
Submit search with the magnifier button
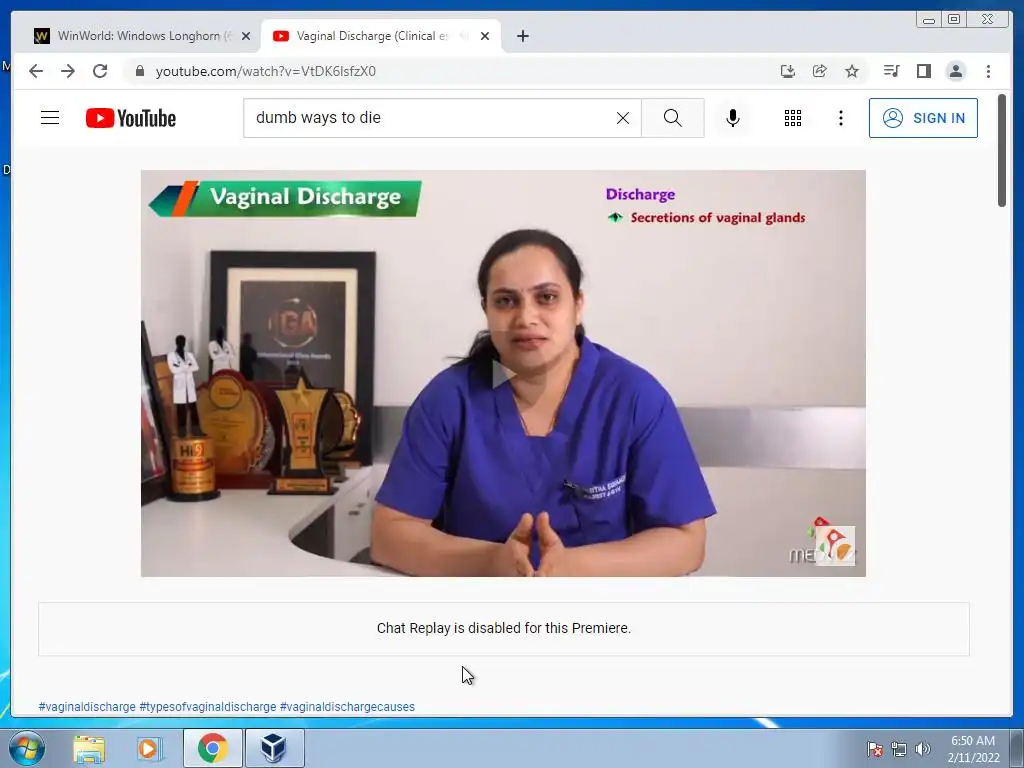click(673, 118)
